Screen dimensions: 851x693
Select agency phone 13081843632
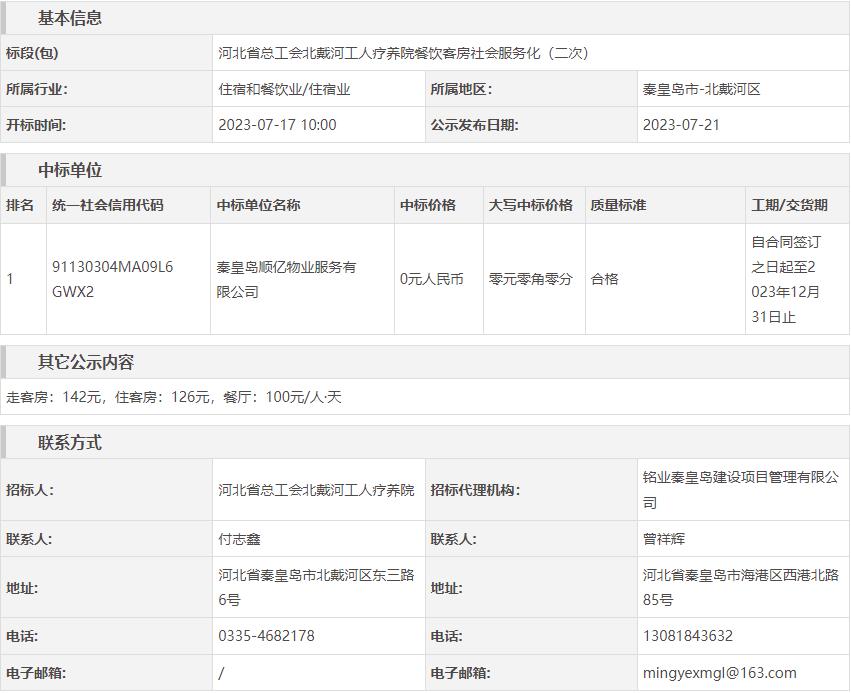688,635
